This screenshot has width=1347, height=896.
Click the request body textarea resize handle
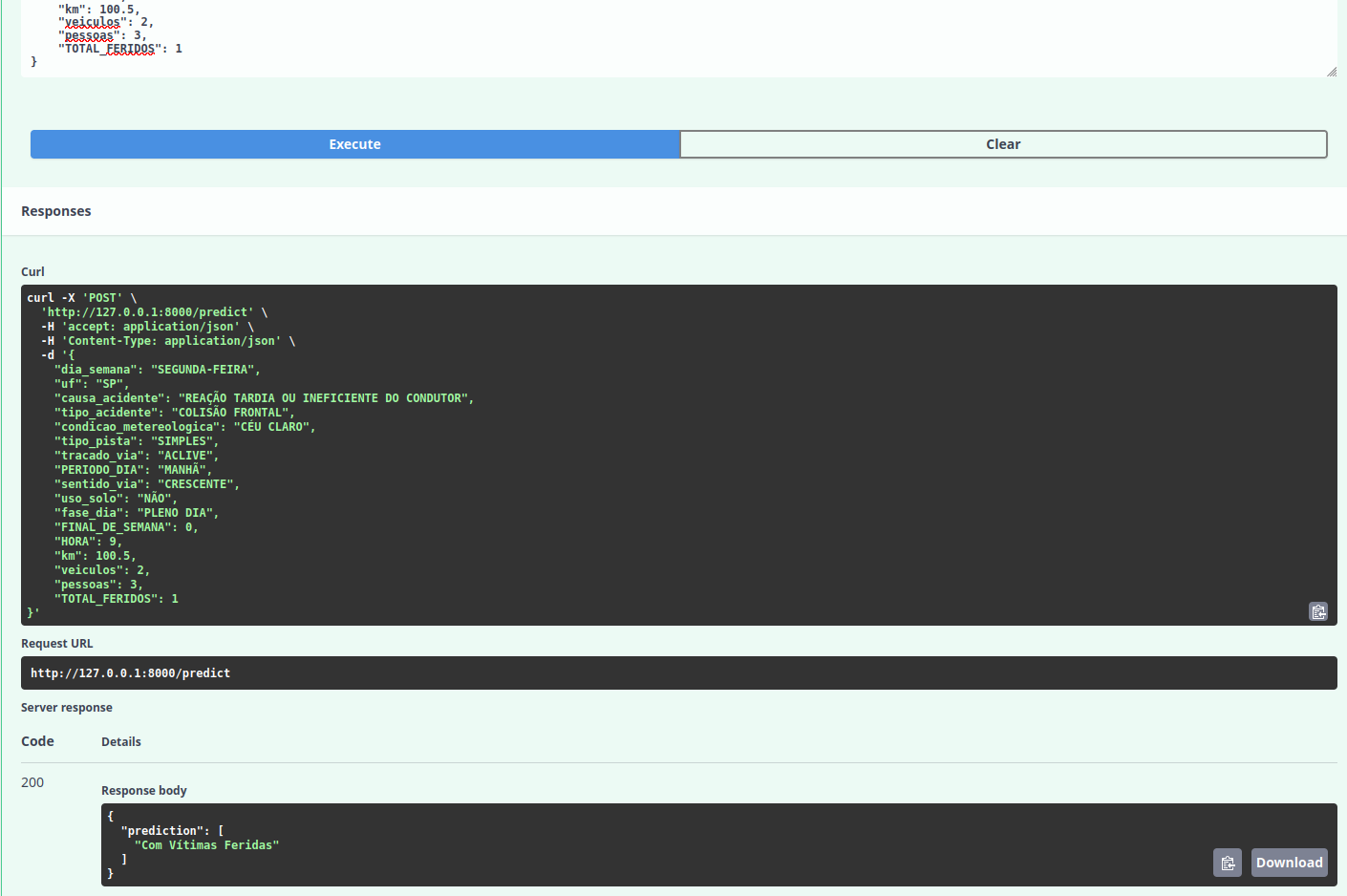[1332, 72]
